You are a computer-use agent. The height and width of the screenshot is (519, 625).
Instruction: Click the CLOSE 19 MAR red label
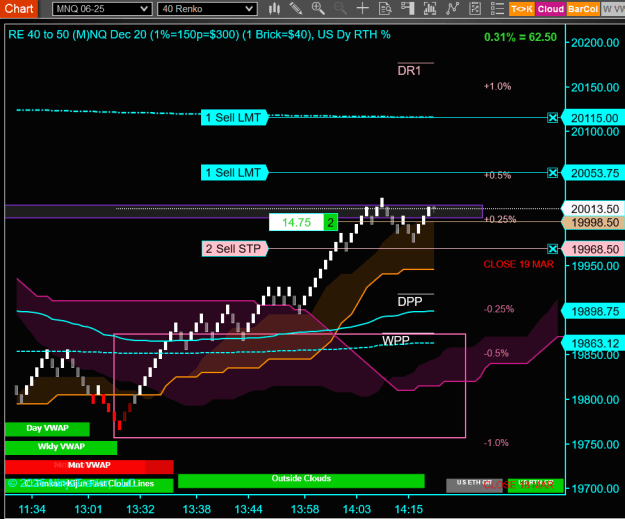(518, 264)
